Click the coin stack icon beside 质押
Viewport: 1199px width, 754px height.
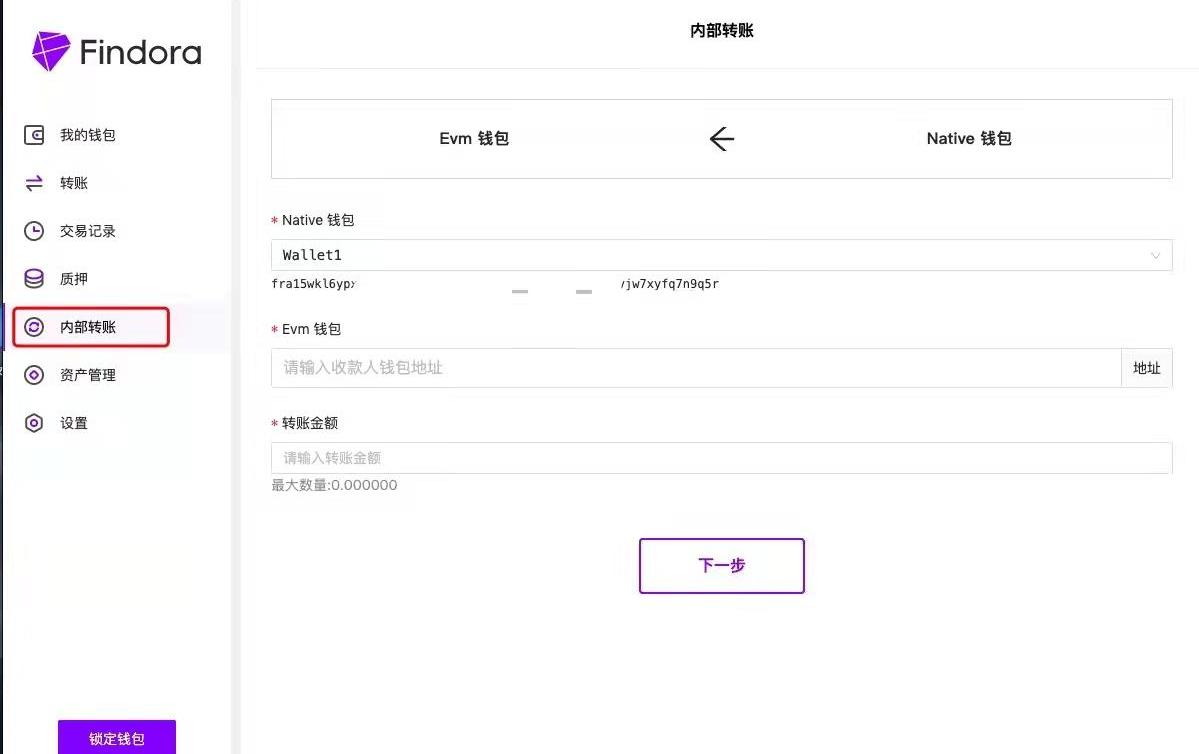(x=34, y=279)
